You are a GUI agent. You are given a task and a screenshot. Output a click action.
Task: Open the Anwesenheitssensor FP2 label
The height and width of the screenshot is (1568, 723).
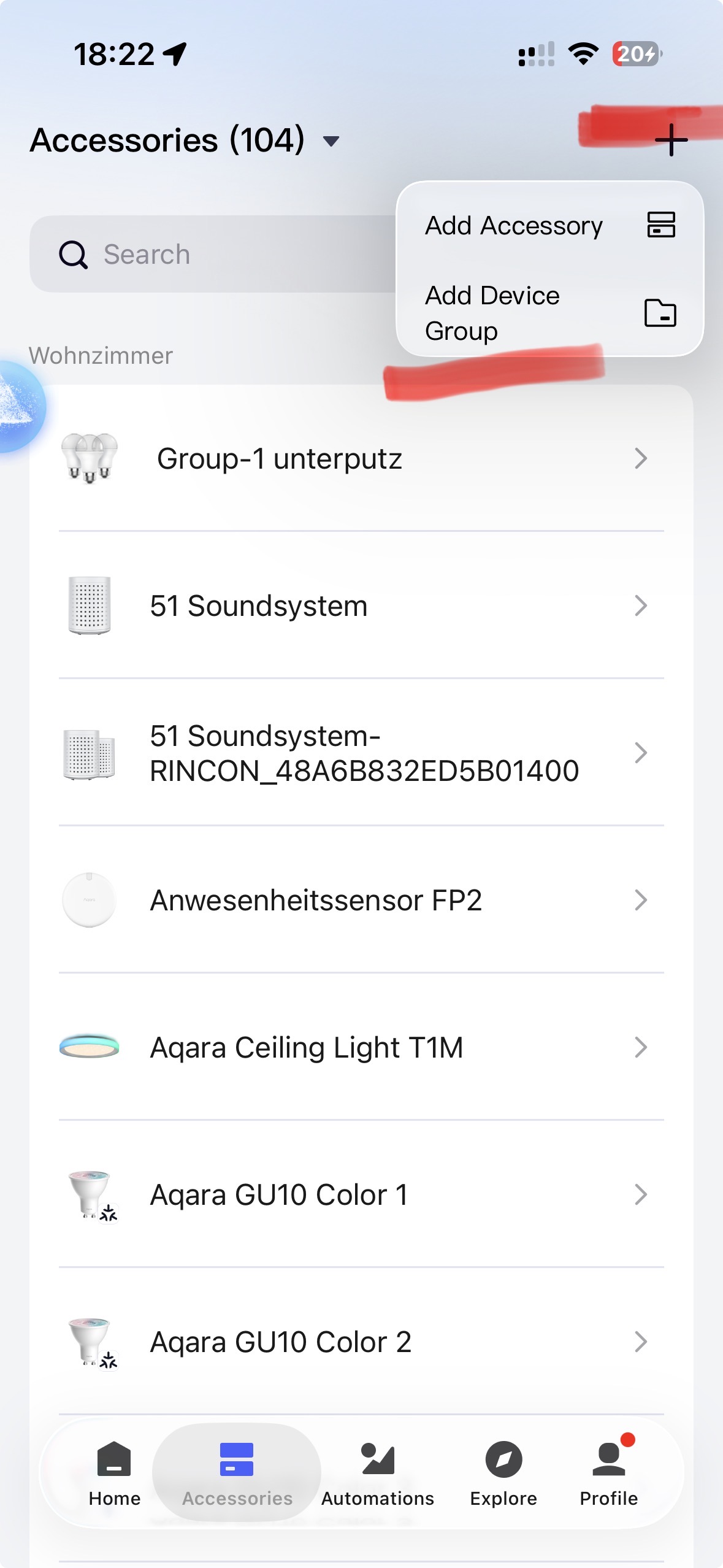click(316, 900)
